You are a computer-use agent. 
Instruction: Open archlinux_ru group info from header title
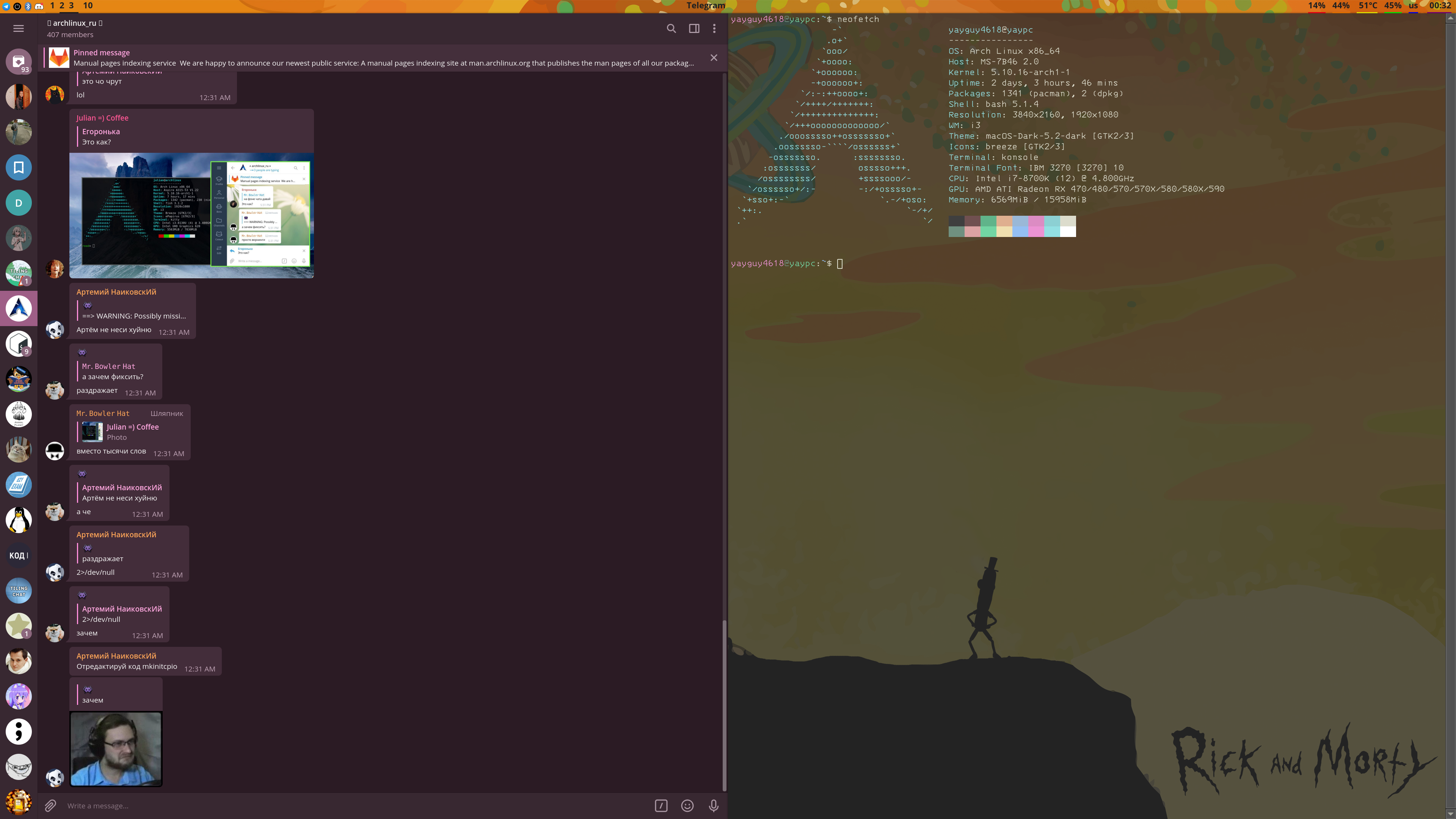coord(75,23)
